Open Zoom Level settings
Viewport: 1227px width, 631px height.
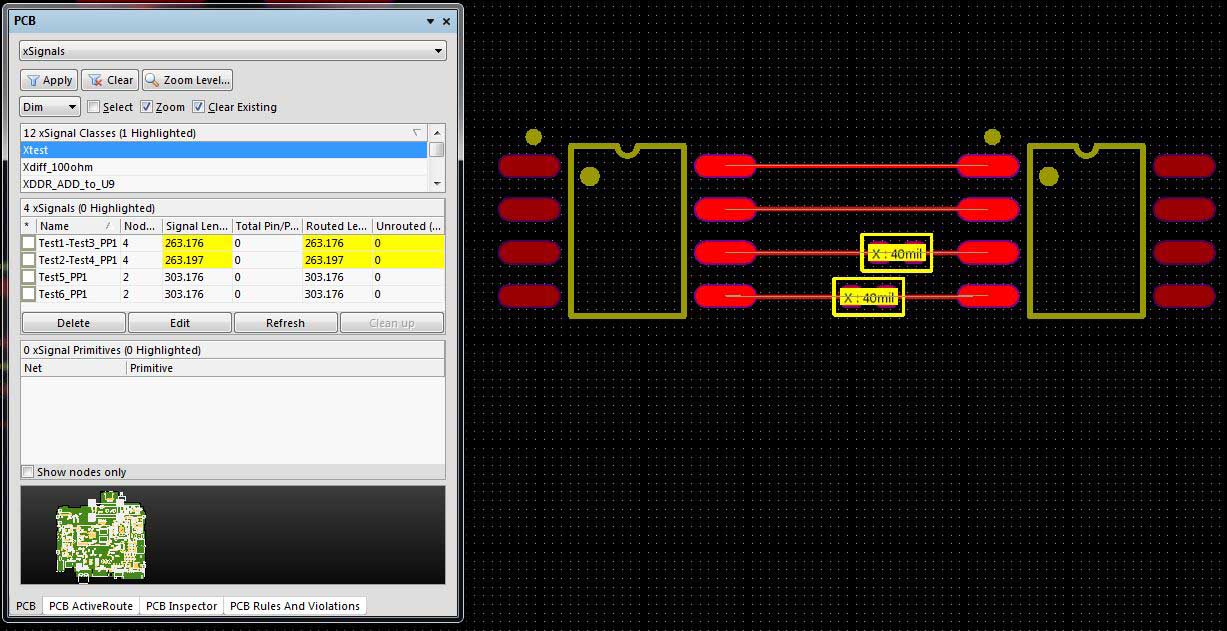[x=188, y=80]
